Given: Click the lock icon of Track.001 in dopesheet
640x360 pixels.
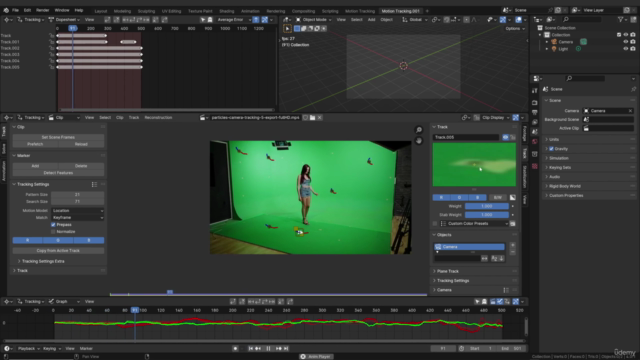Looking at the screenshot, I should click(x=52, y=42).
